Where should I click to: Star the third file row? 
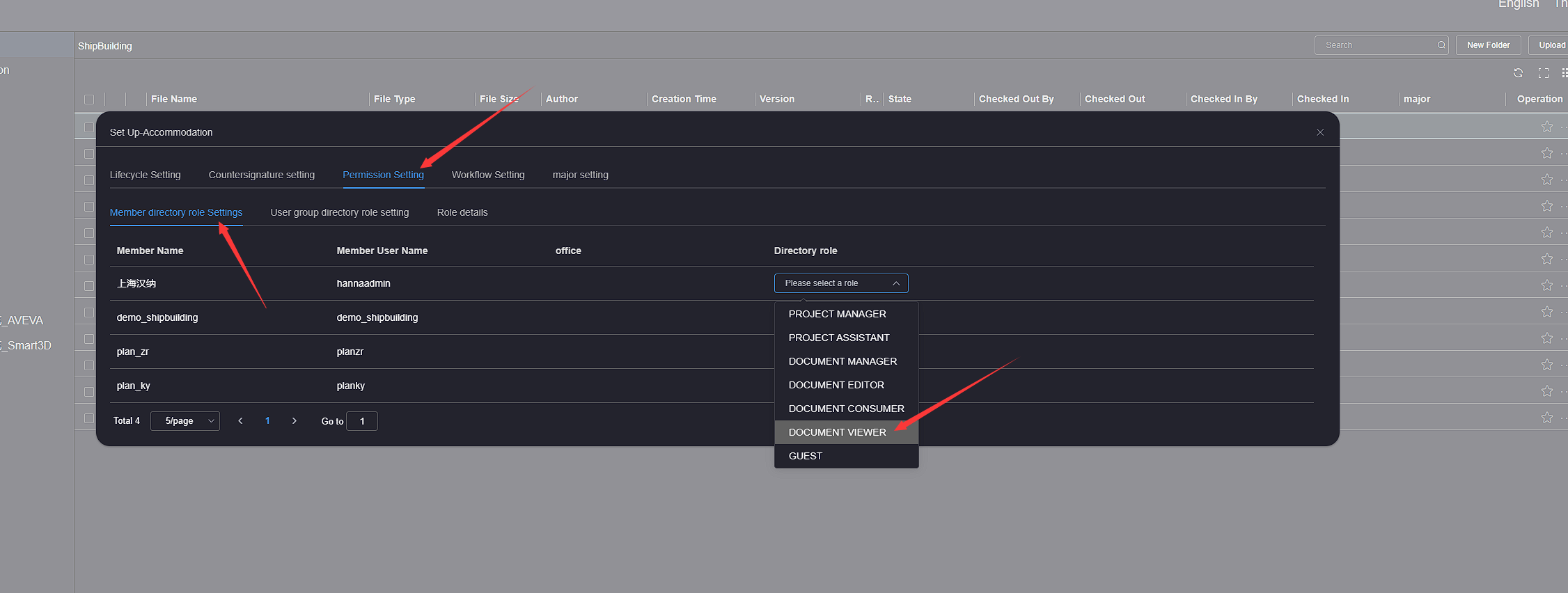click(x=1547, y=180)
